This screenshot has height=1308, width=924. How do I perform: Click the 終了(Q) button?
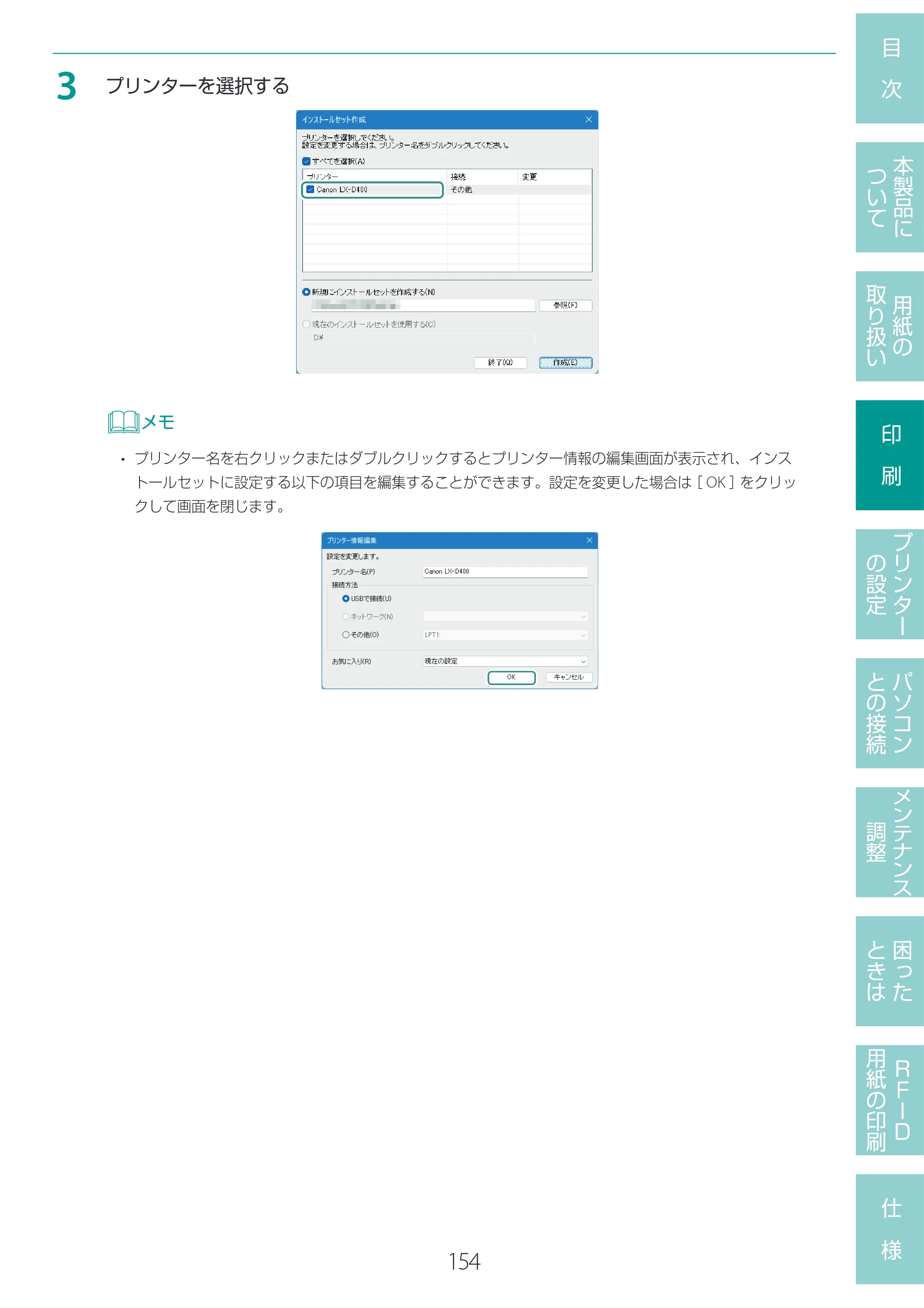coord(500,362)
